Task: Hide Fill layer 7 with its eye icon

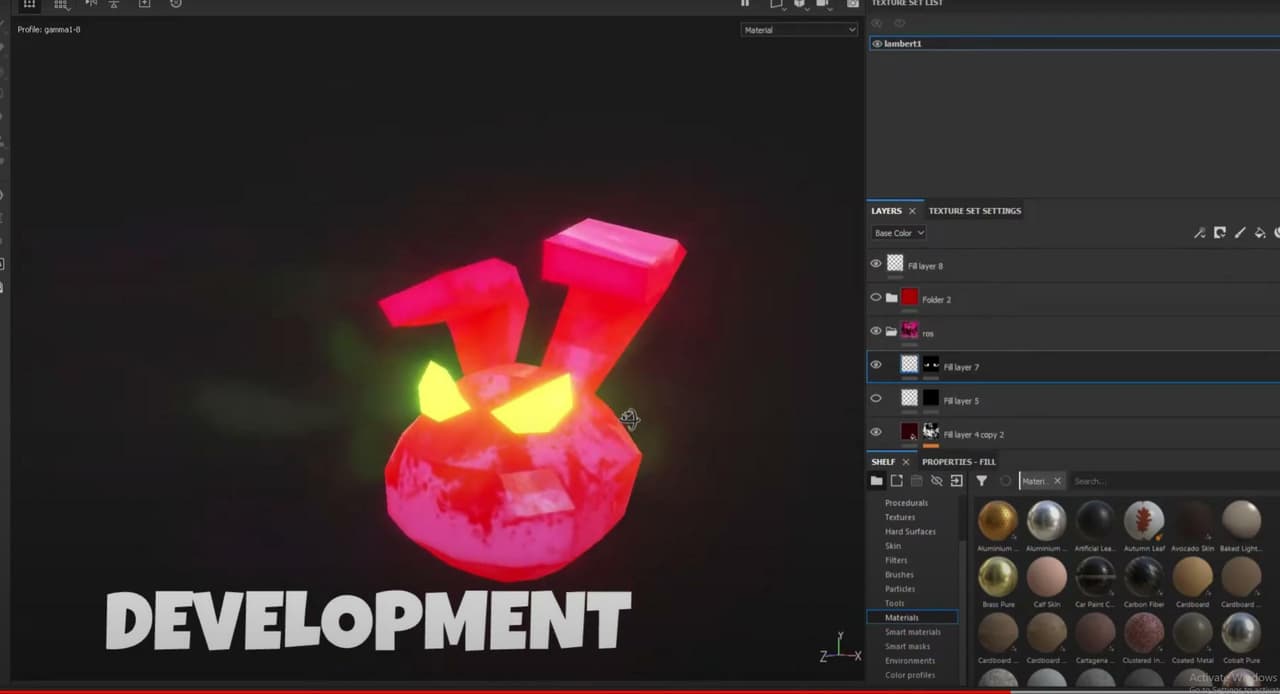Action: point(876,365)
